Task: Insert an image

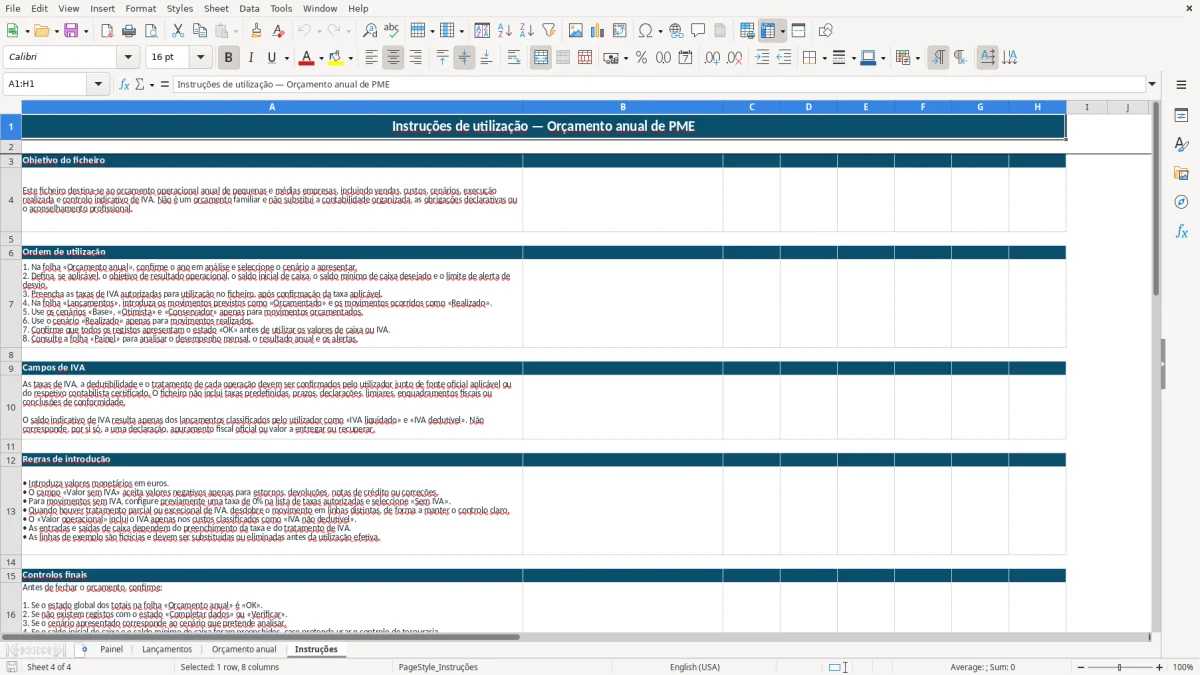Action: click(576, 31)
